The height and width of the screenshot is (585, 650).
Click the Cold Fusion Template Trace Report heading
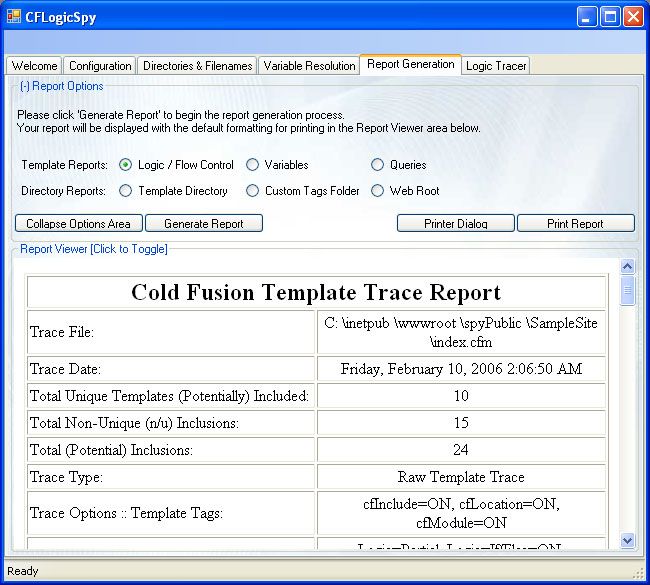[x=316, y=292]
